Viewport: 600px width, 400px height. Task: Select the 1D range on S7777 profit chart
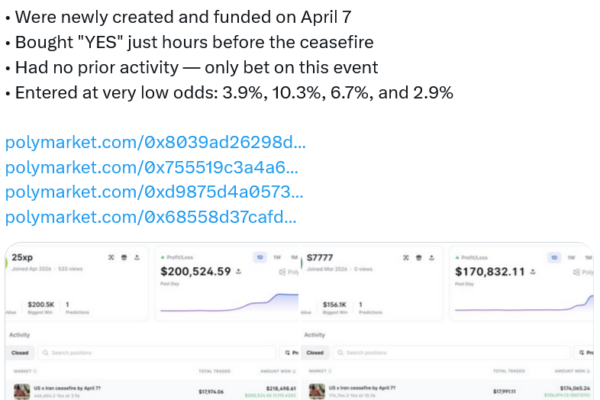pyautogui.click(x=555, y=256)
